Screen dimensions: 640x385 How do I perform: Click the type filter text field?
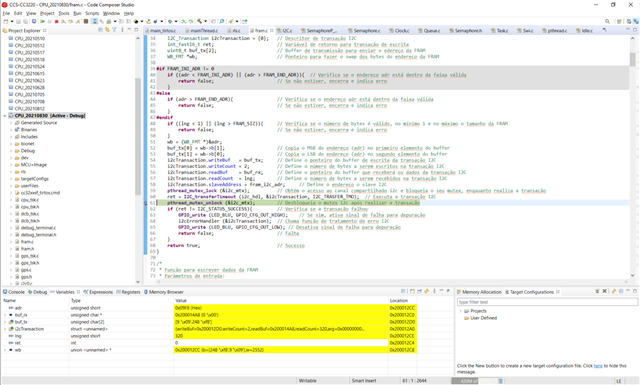click(x=547, y=302)
